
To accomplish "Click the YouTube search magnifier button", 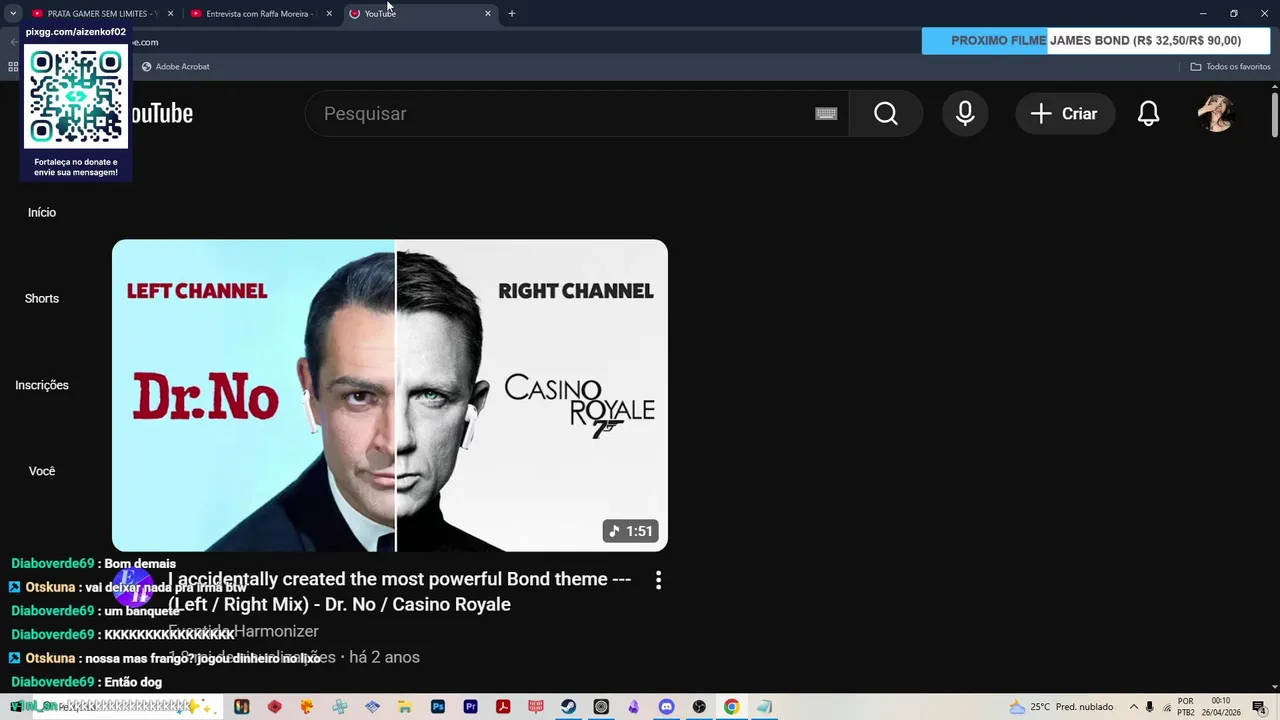I will click(885, 114).
